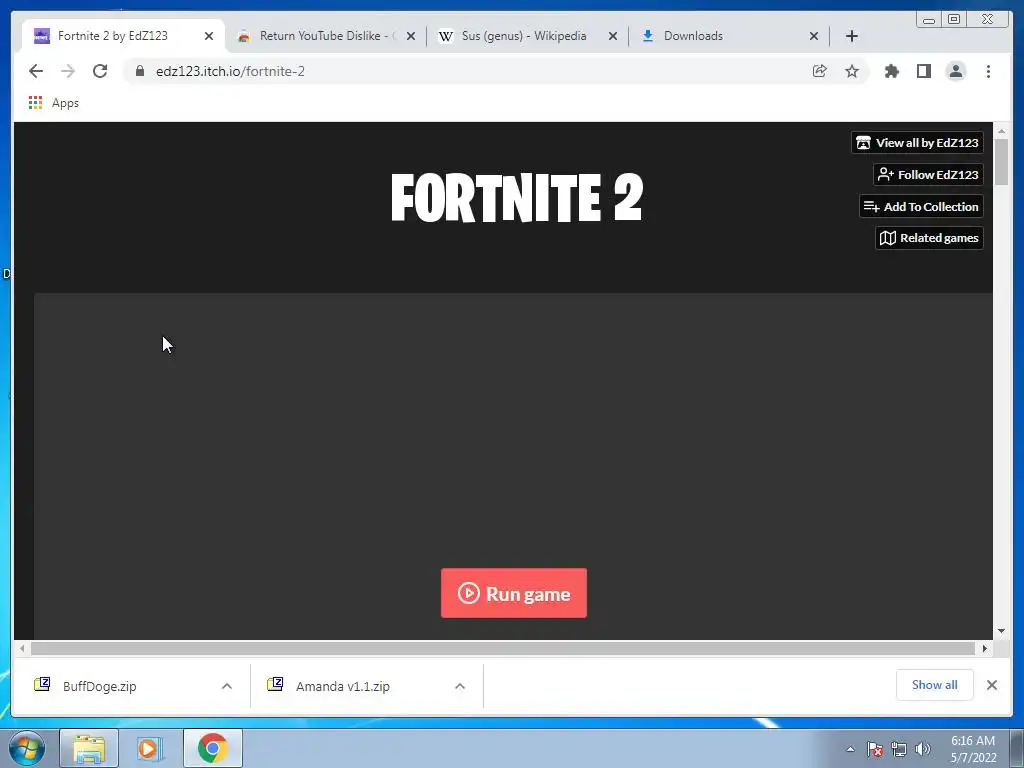Click the page scroll-up arrow

click(x=1001, y=131)
